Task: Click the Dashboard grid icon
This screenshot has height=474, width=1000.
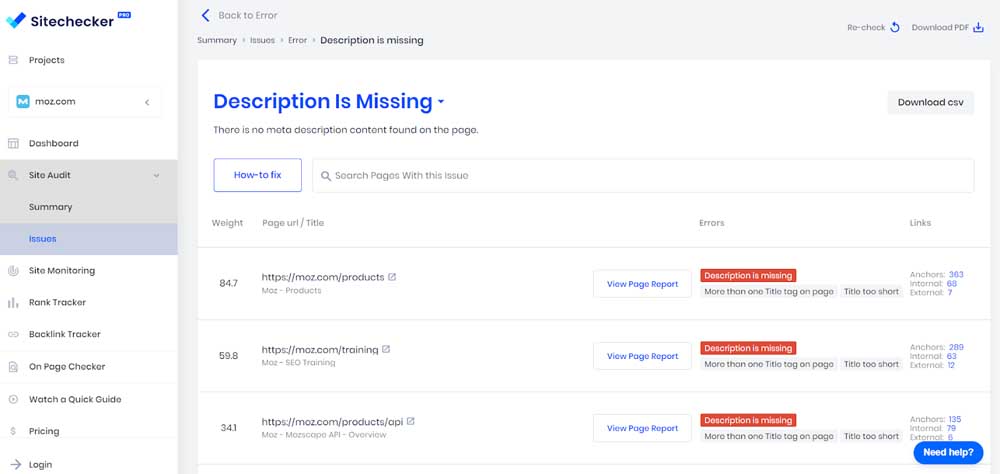Action: tap(13, 144)
